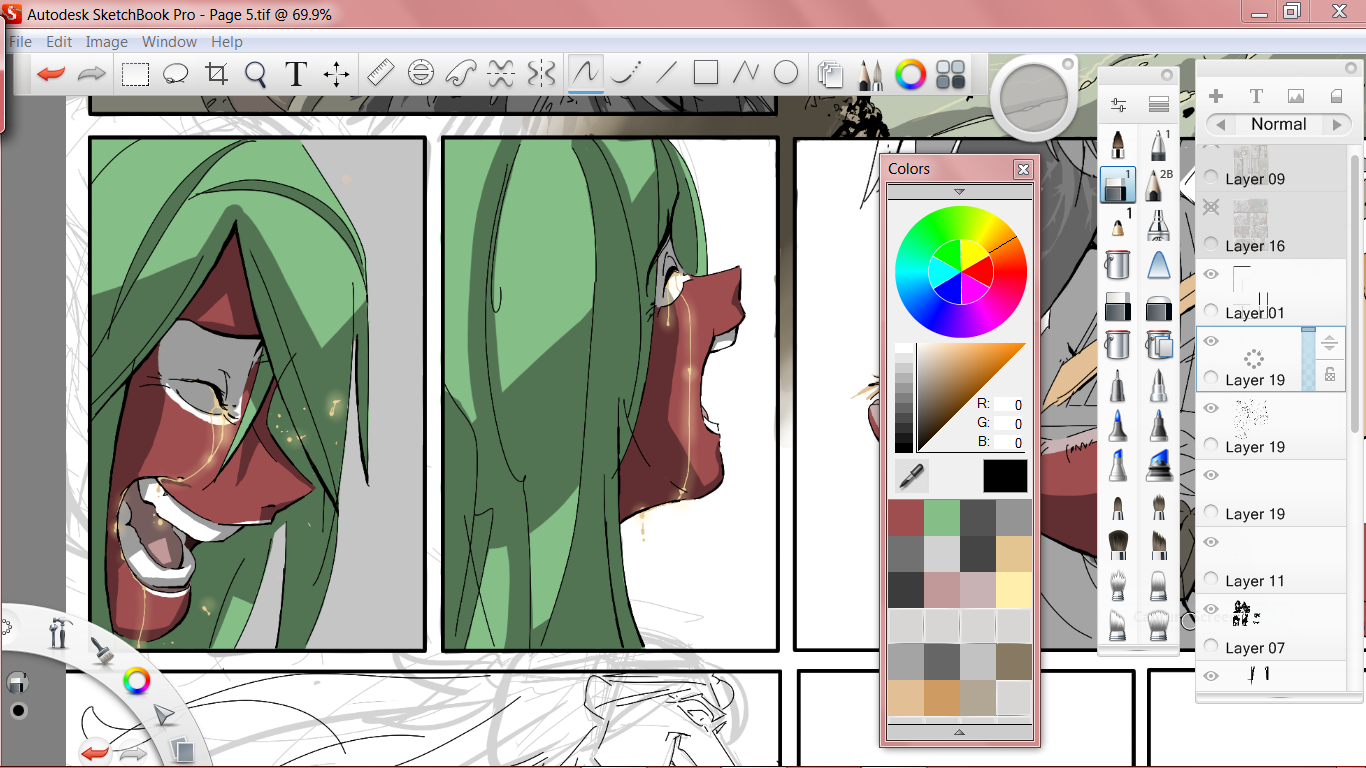
Task: Hide Layer 07 with its eye icon
Action: 1211,609
